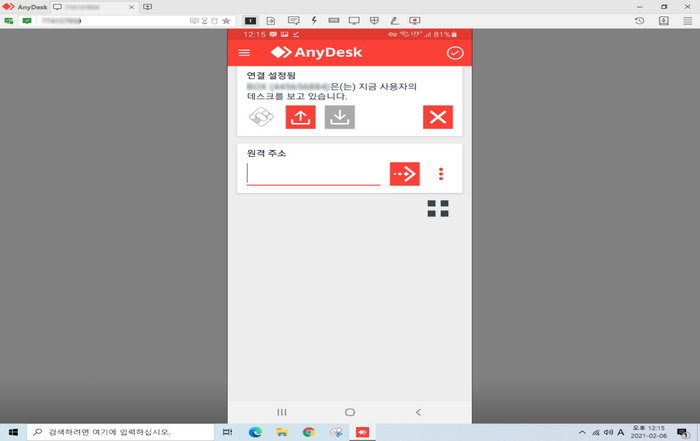The height and width of the screenshot is (441, 700).
Task: Open AnyDesk main menu hamburger at top right
Action: [x=688, y=21]
